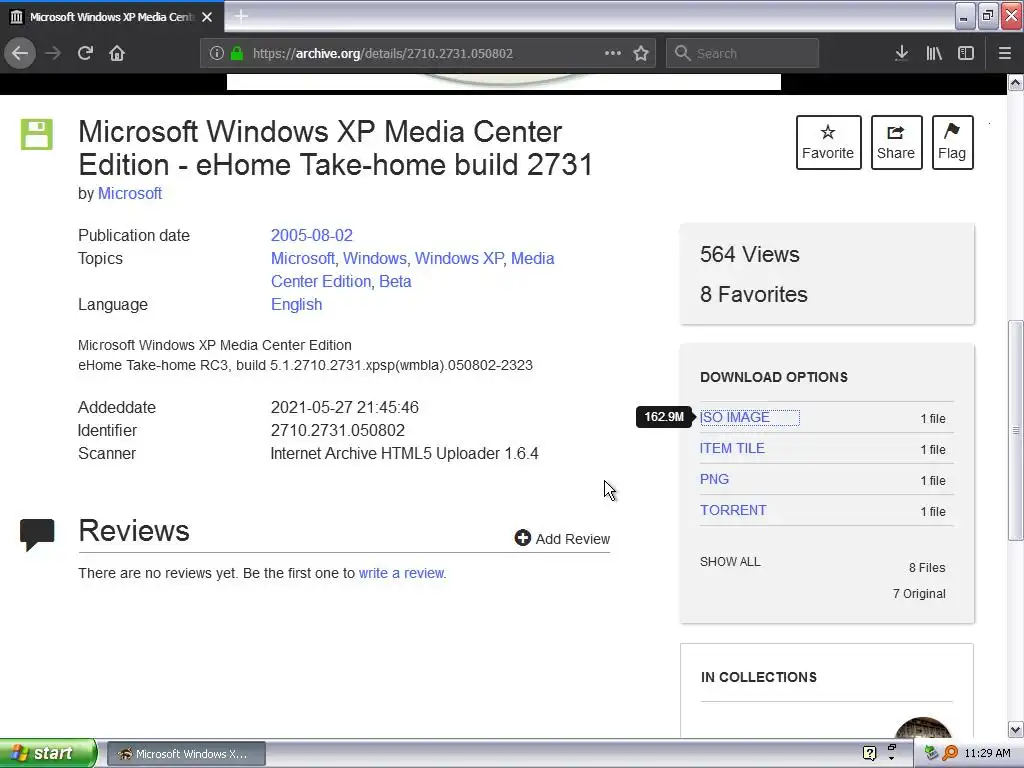Click Add Review

click(x=562, y=539)
